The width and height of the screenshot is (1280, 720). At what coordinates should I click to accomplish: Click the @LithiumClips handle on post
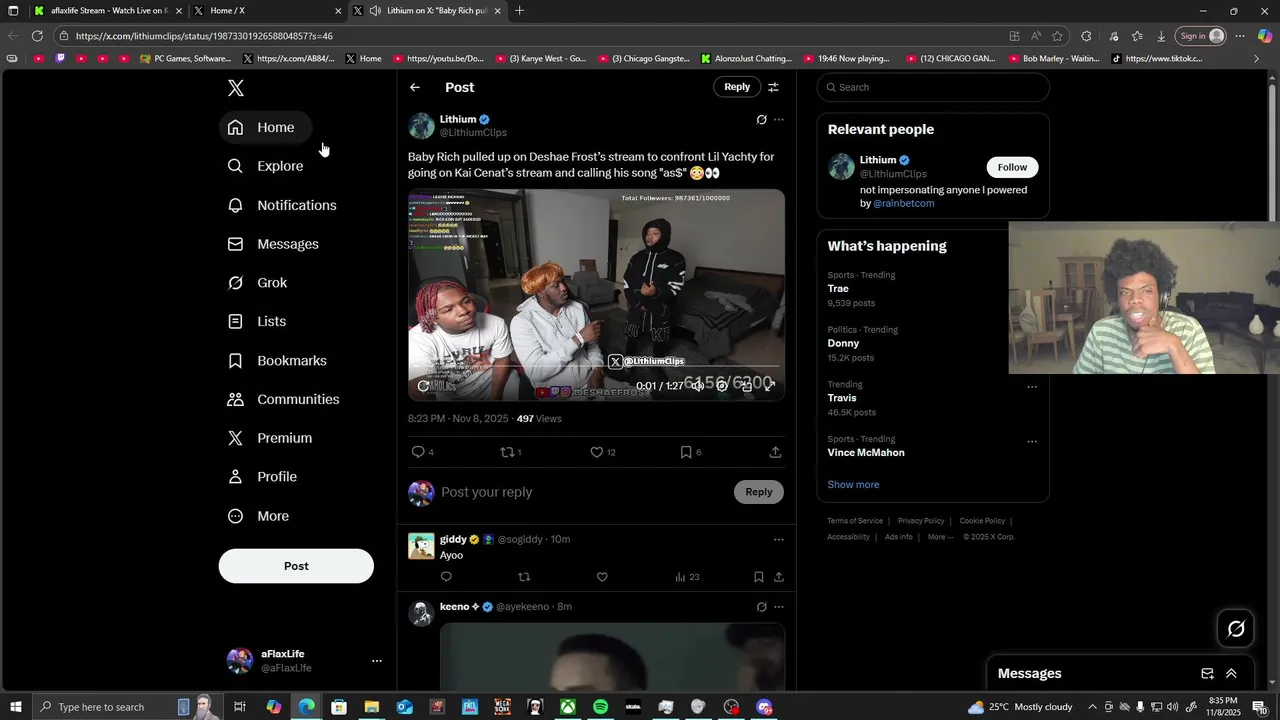point(473,133)
